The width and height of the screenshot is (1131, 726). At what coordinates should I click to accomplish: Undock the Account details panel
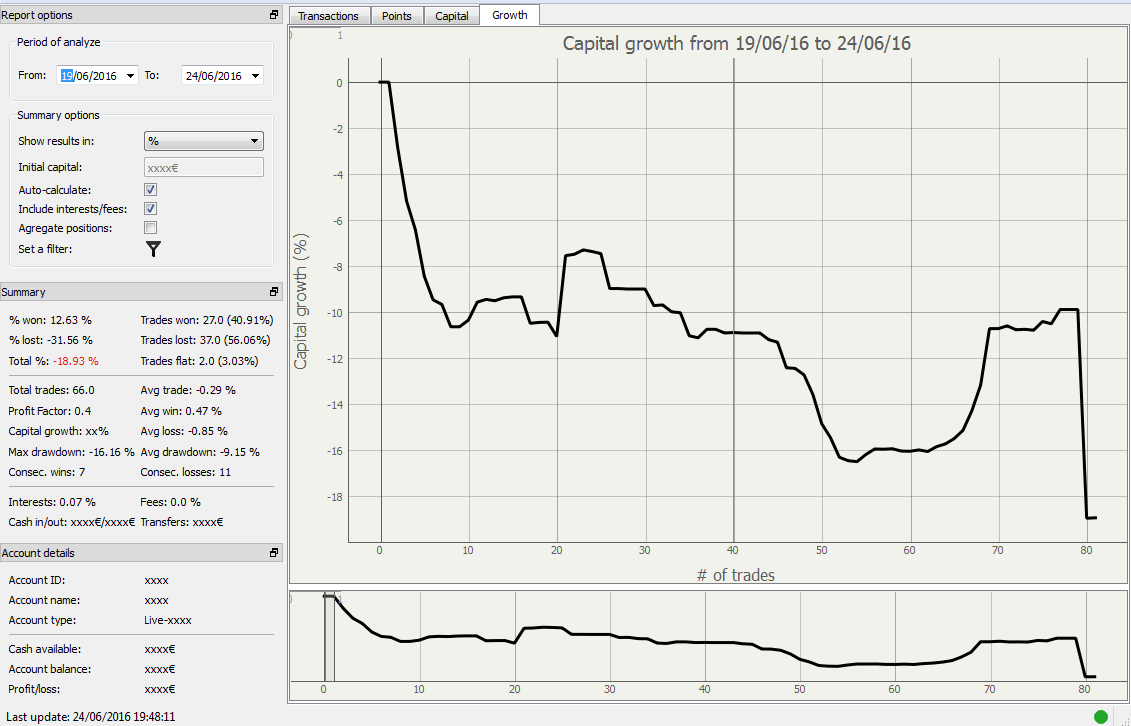[x=273, y=553]
